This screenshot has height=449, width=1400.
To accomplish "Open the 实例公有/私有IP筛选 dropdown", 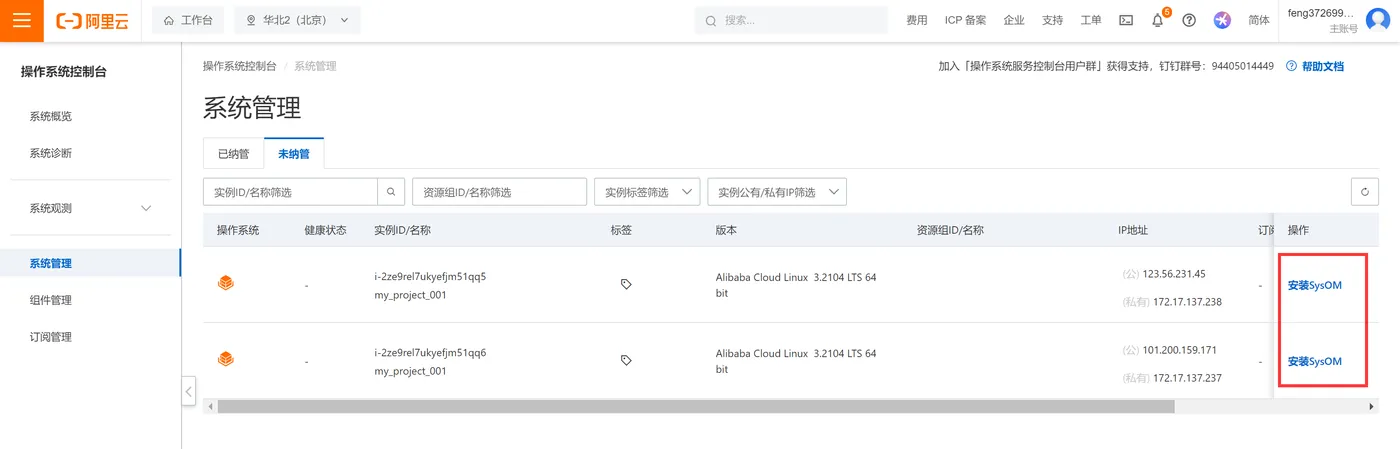I will 776,192.
